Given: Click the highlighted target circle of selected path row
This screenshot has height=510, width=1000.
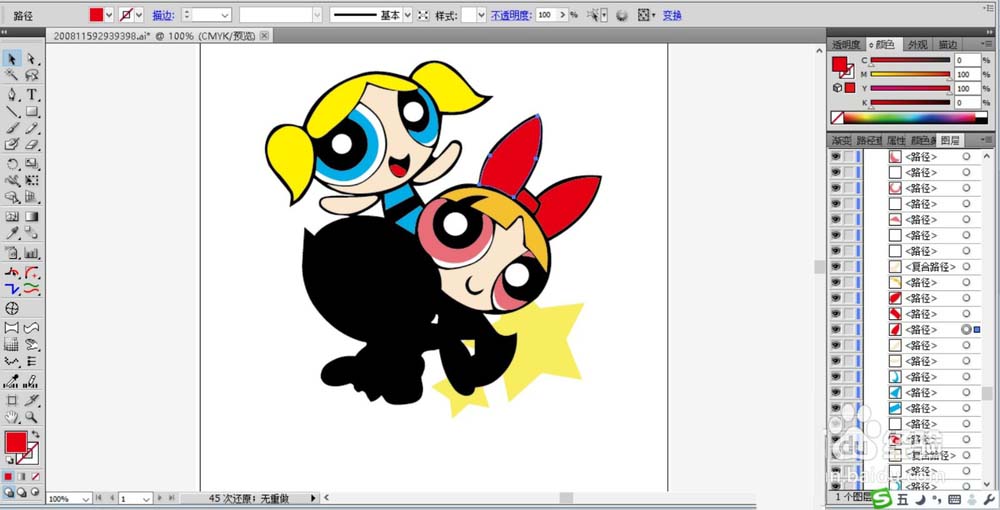Looking at the screenshot, I should click(x=966, y=330).
